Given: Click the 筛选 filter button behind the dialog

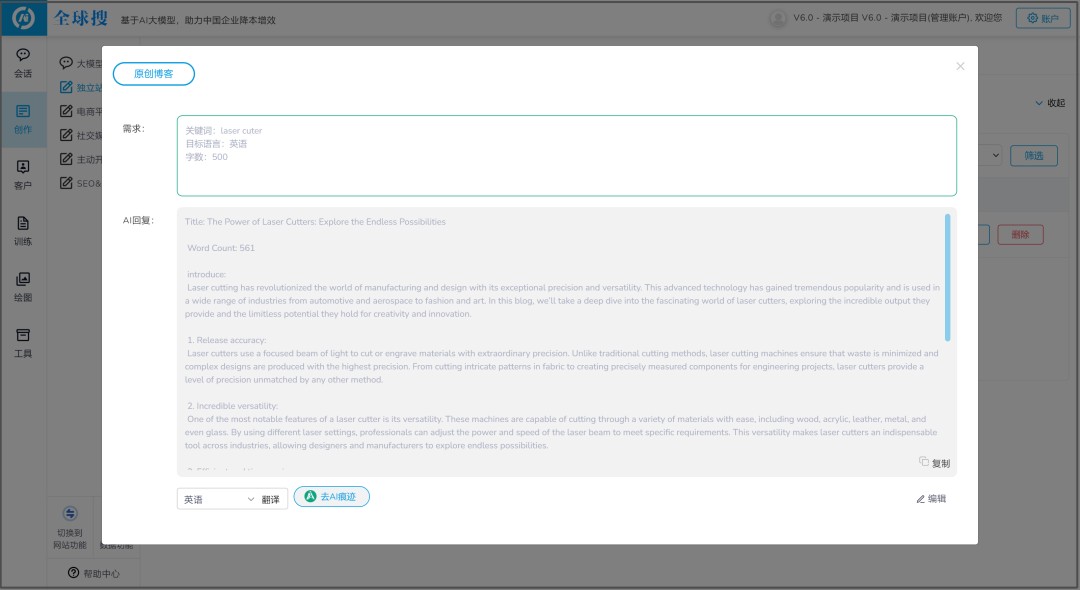Looking at the screenshot, I should 1033,156.
